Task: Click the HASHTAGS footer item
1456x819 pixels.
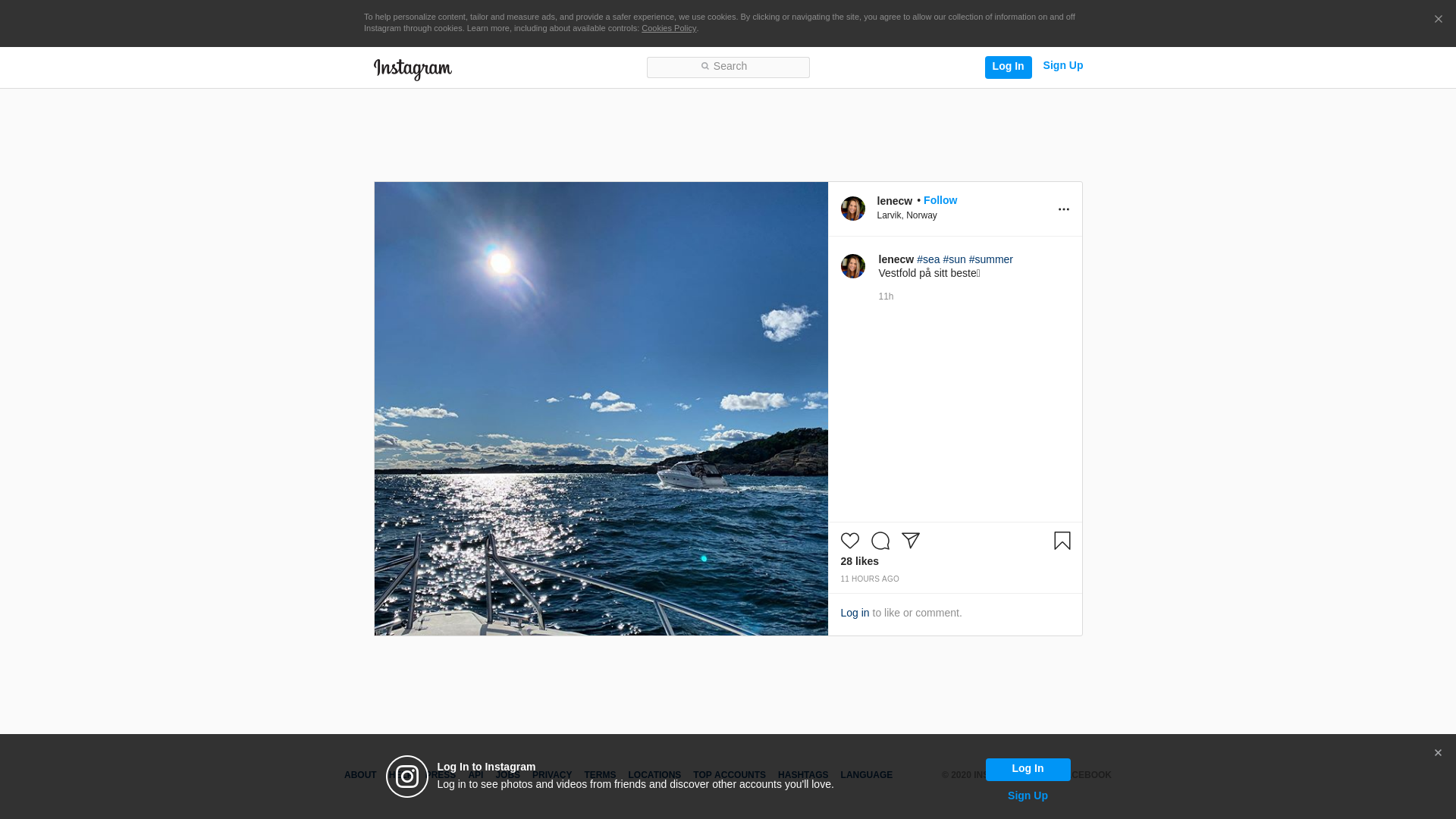Action: click(802, 775)
